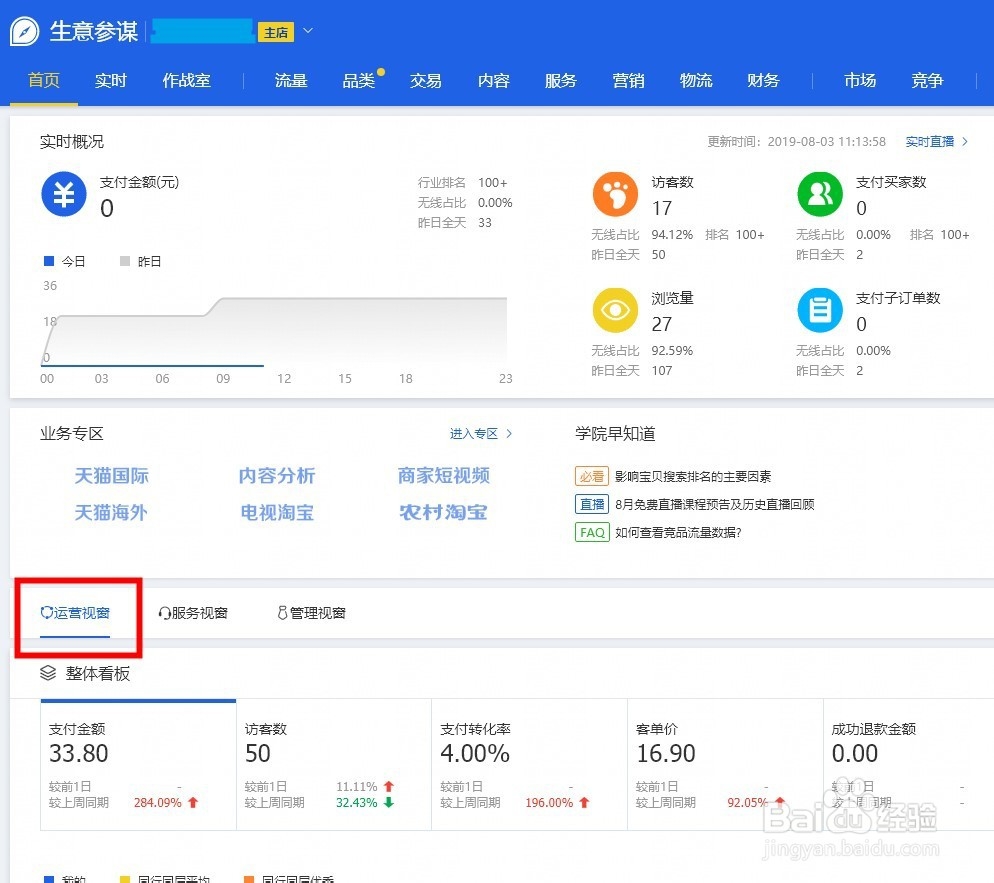Click the orange footprint 访客数 icon
Viewport: 994px width, 883px height.
(x=615, y=194)
